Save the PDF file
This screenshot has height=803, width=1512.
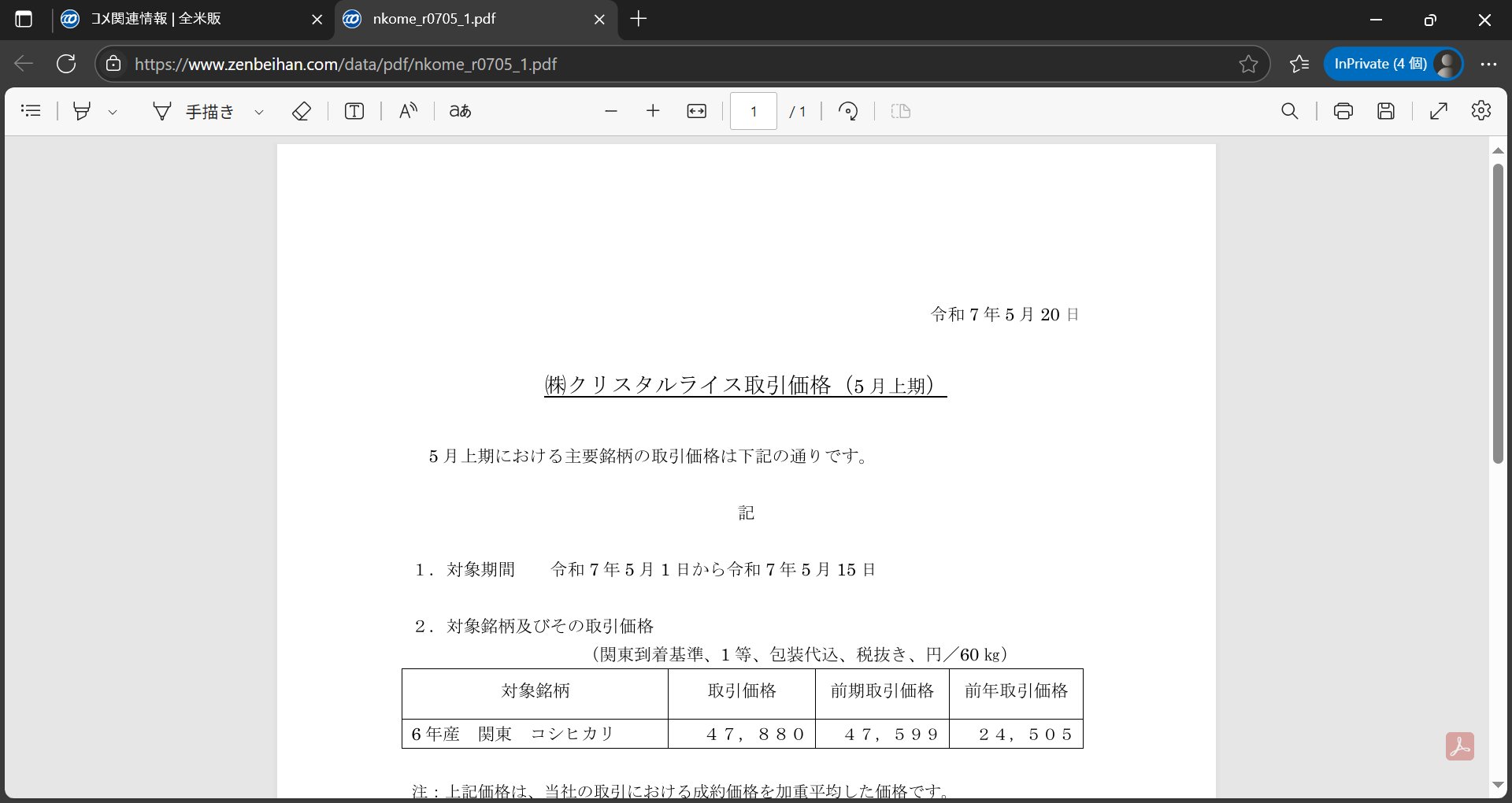(1386, 111)
